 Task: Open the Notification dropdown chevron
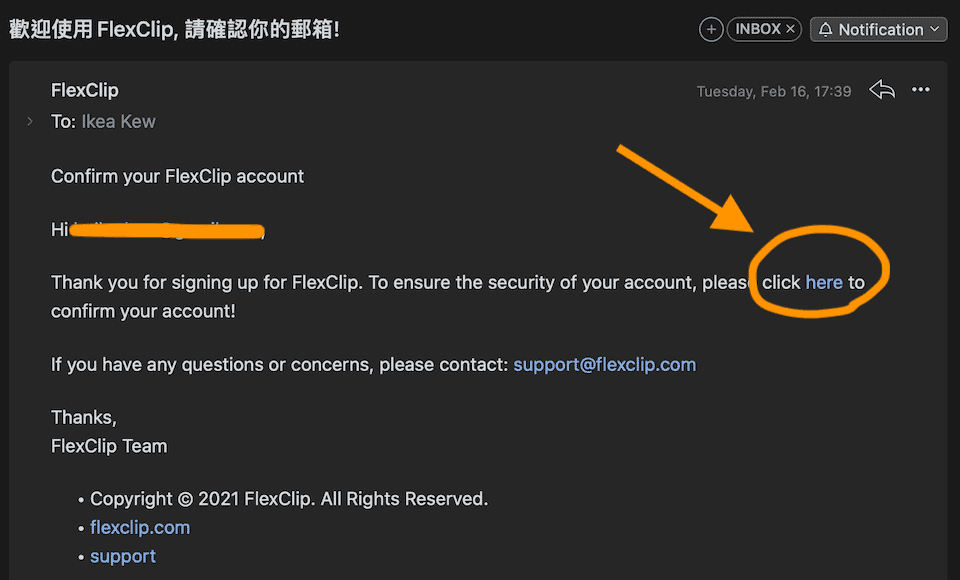point(935,30)
